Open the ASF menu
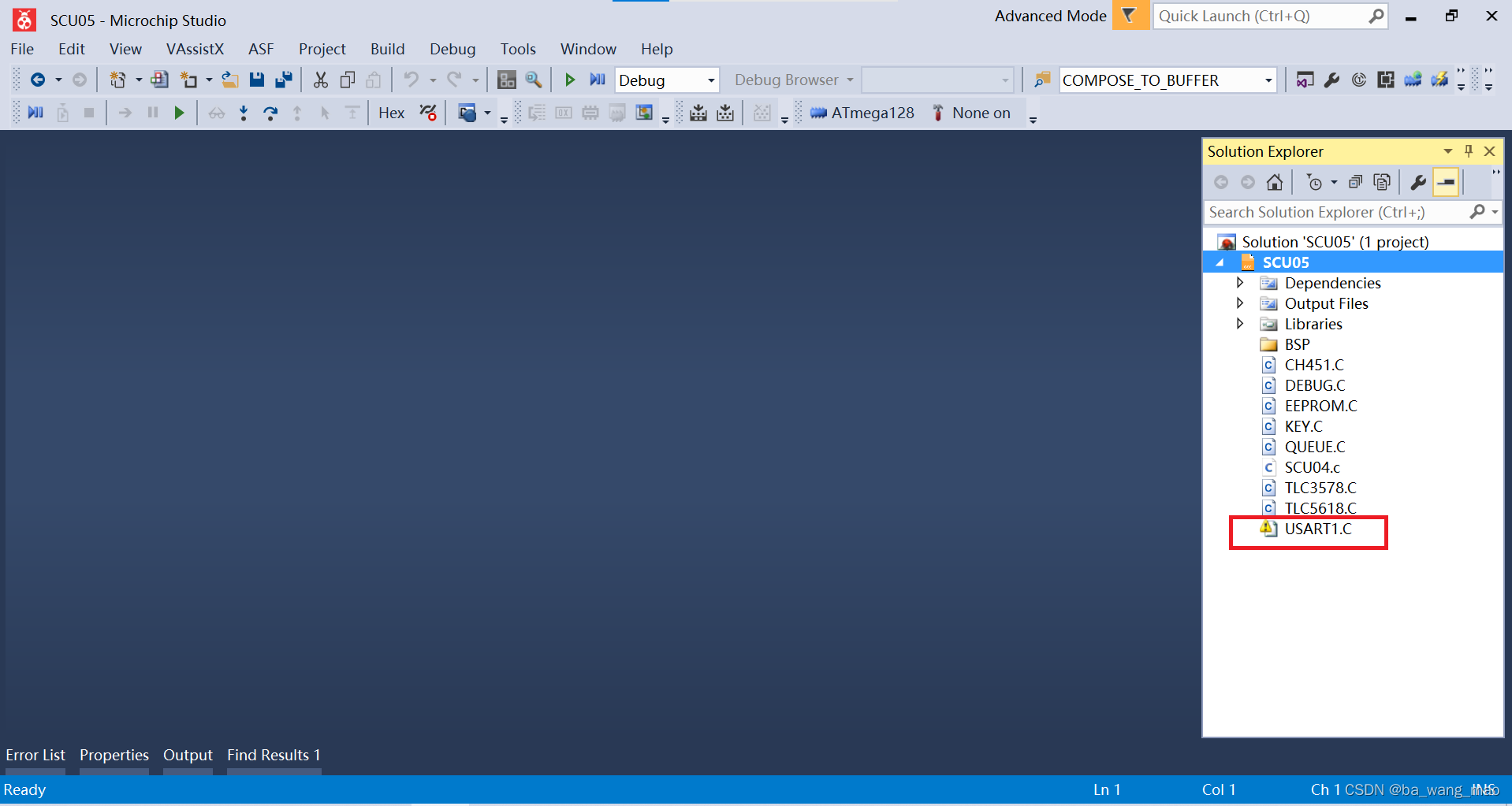The height and width of the screenshot is (806, 1512). point(261,49)
